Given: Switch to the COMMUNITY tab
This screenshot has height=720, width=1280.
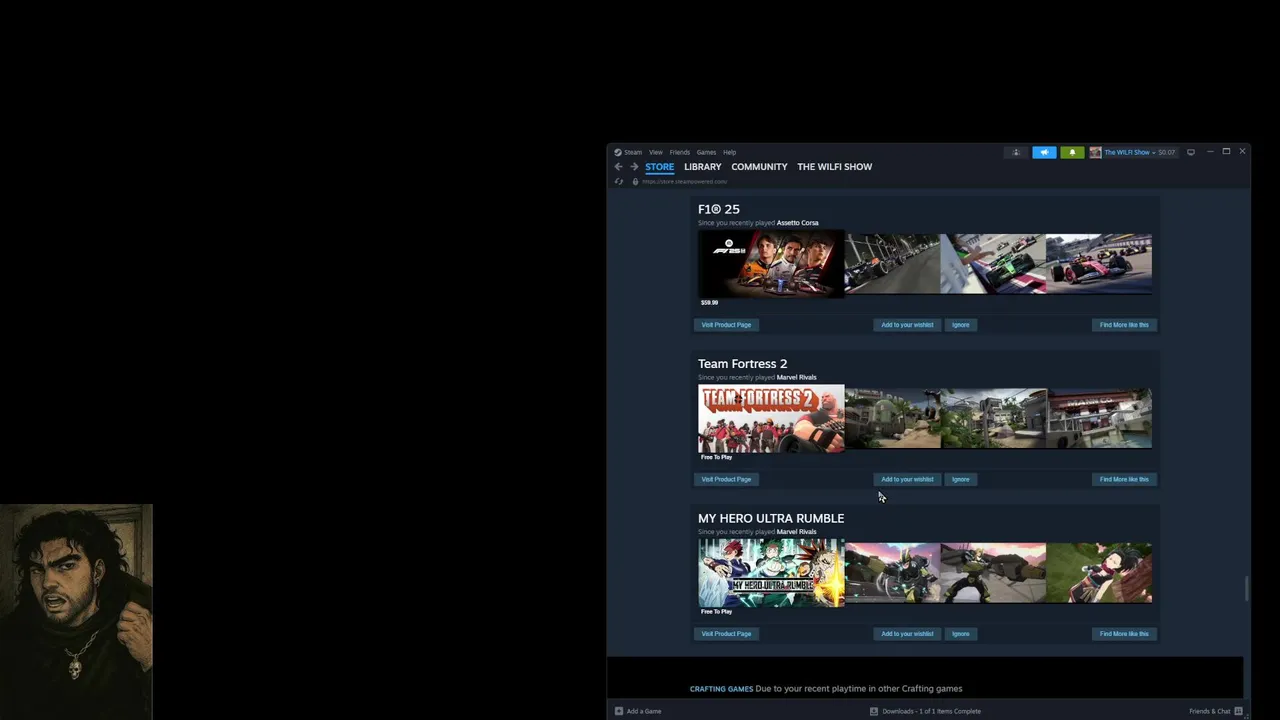Looking at the screenshot, I should point(759,167).
